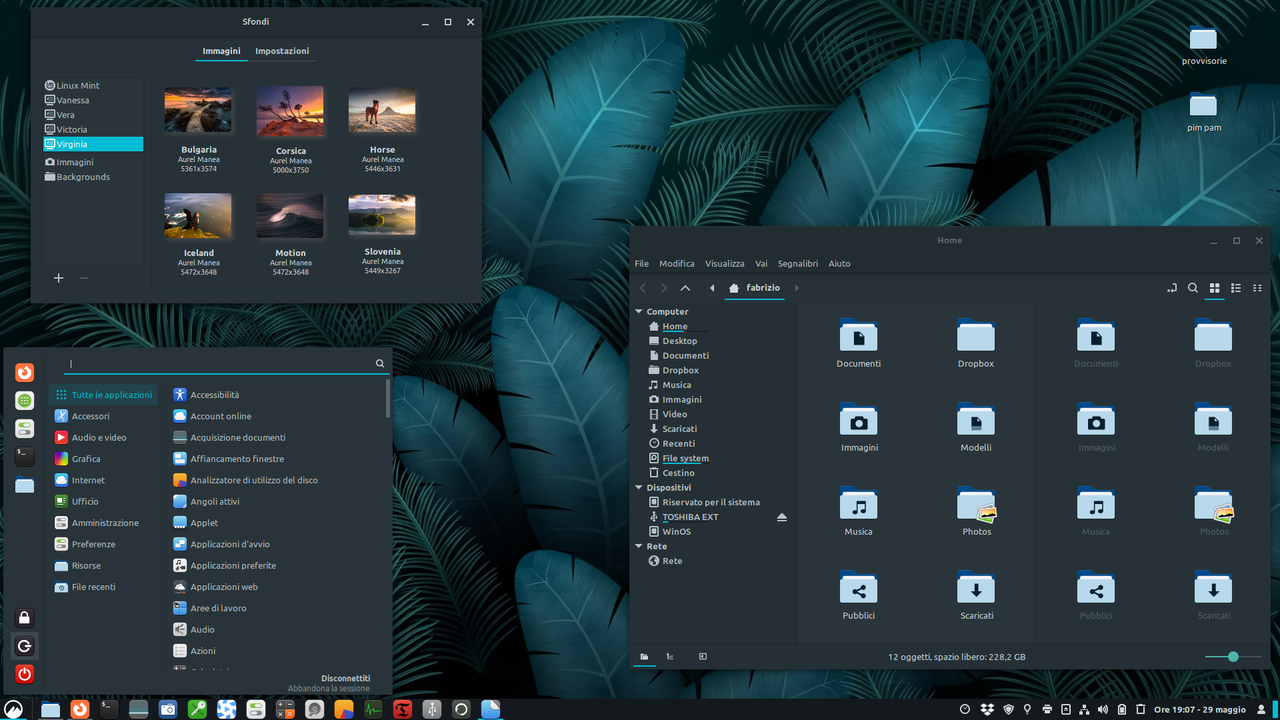Add a folder with plus button in Sfondi
1280x720 pixels.
[x=58, y=278]
